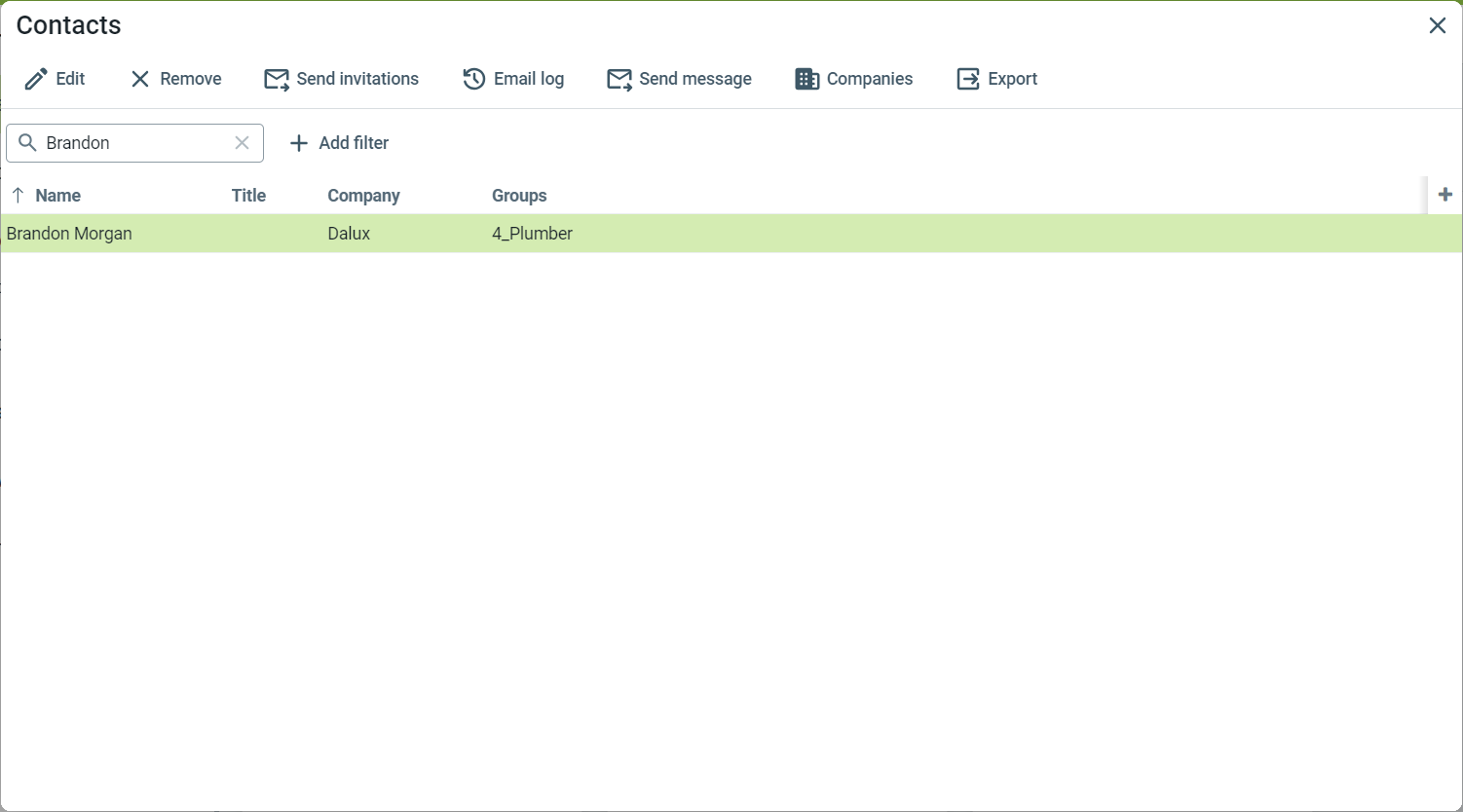Screen dimensions: 1463x812
Task: Click the Dalux company cell
Action: (x=349, y=234)
